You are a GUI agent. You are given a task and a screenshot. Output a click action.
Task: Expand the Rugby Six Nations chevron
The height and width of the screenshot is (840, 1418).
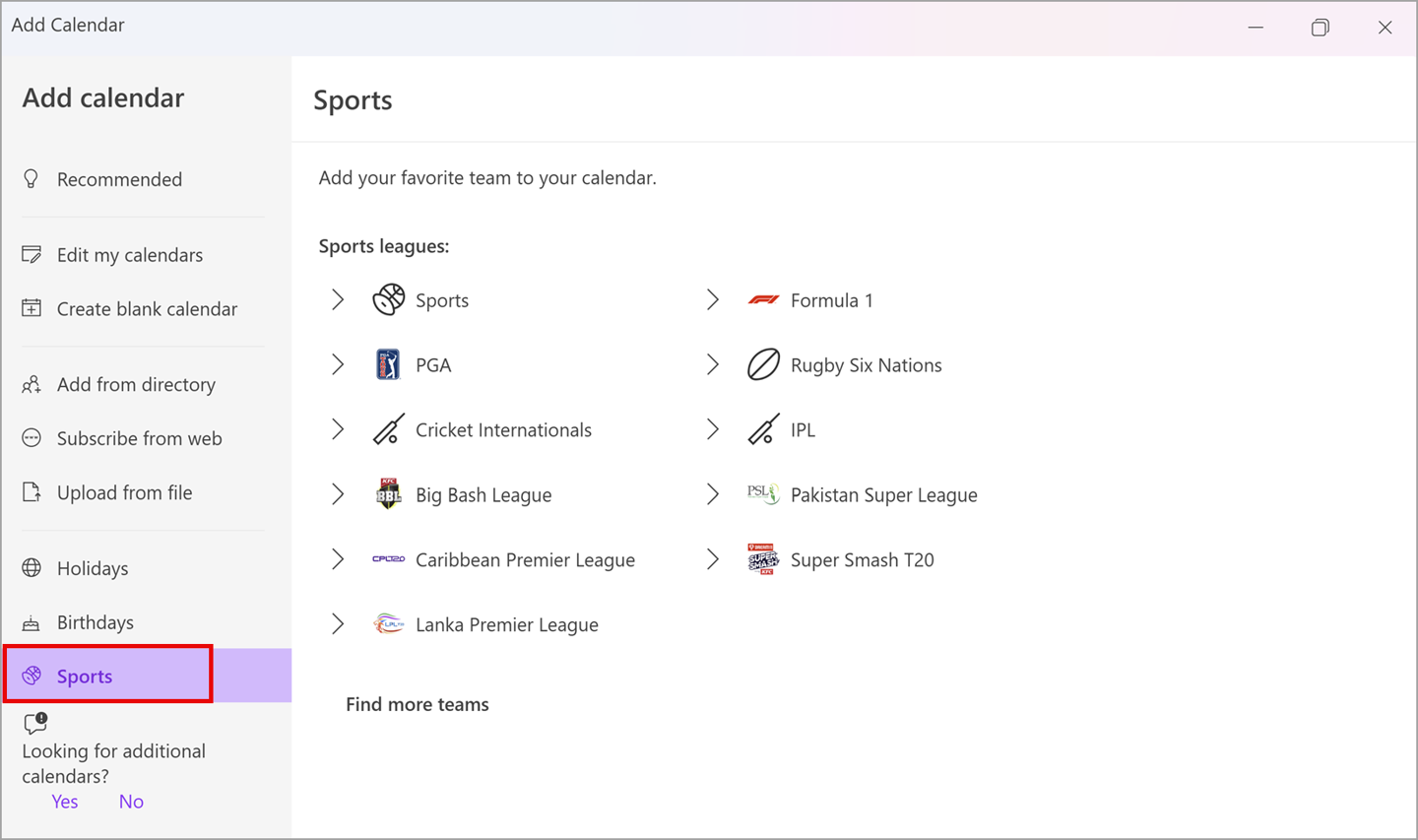click(x=713, y=364)
